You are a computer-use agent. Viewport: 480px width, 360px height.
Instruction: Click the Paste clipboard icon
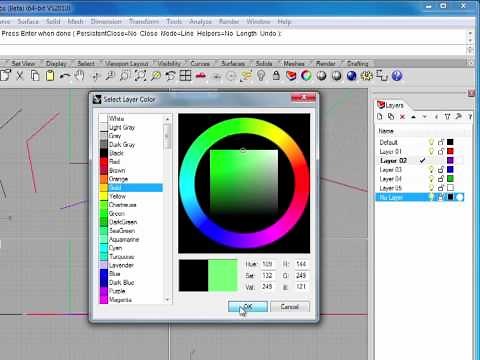coord(50,76)
